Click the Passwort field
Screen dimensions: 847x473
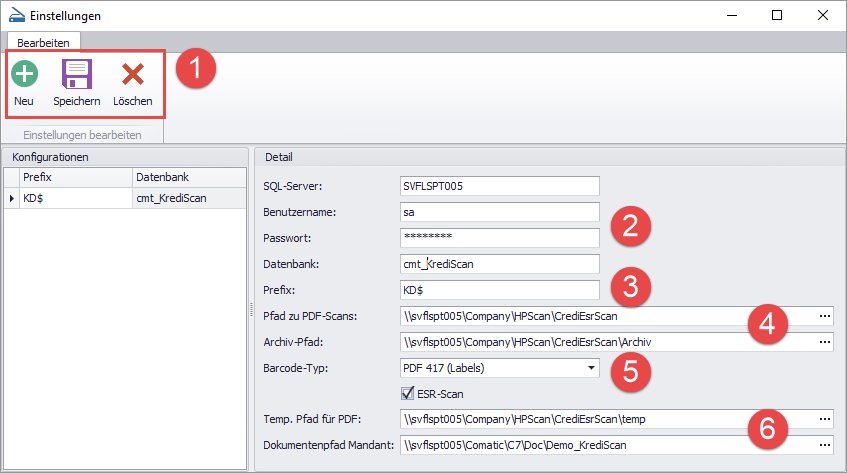[x=497, y=238]
